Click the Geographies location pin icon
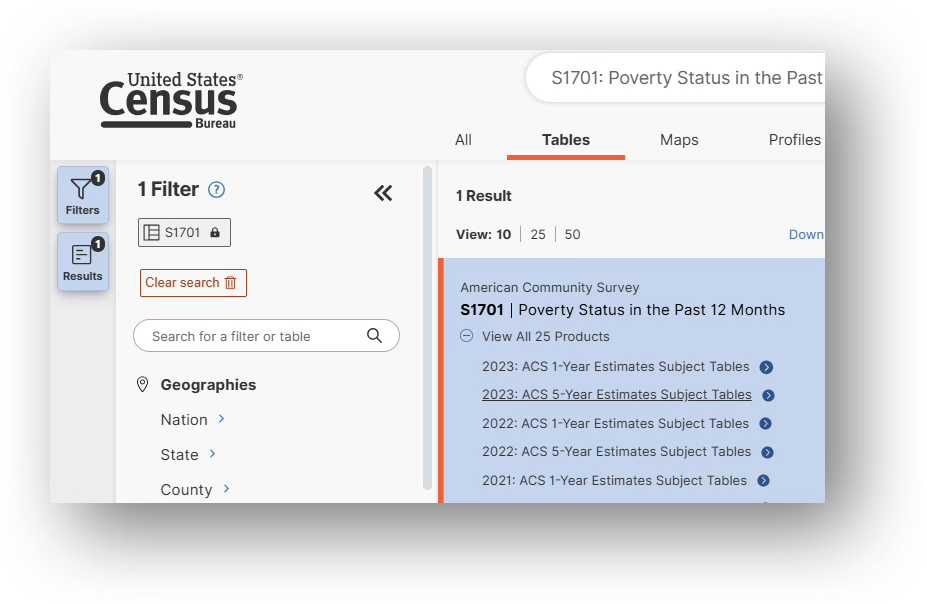 [x=142, y=384]
